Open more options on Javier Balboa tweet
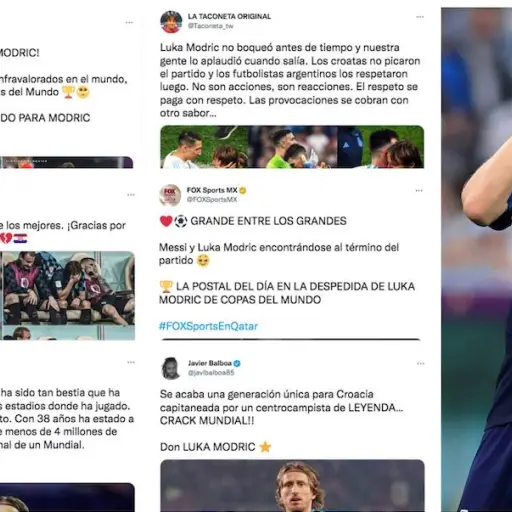The width and height of the screenshot is (512, 512). [x=420, y=363]
